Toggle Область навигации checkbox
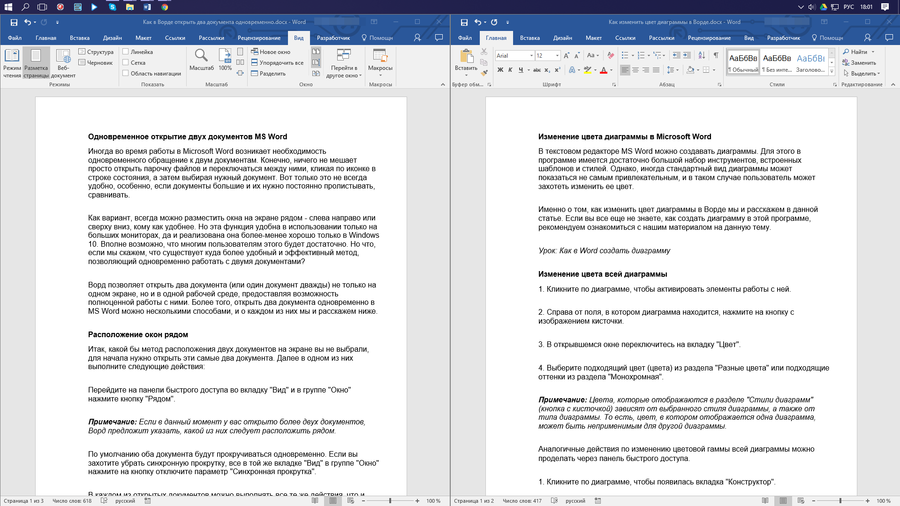 click(125, 73)
